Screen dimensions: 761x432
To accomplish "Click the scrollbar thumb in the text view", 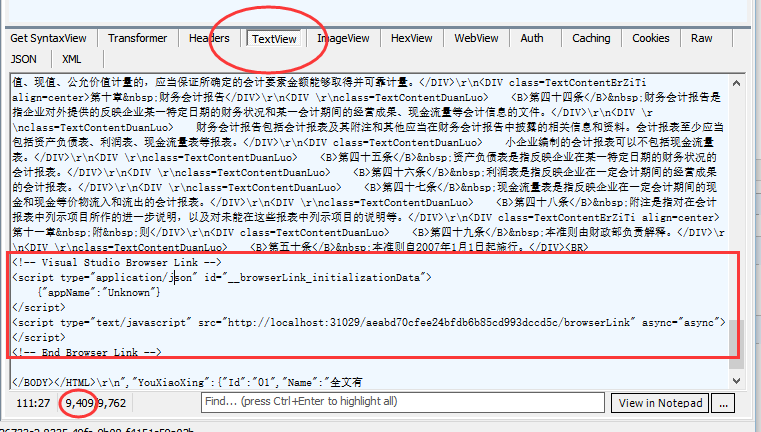I will 736,345.
